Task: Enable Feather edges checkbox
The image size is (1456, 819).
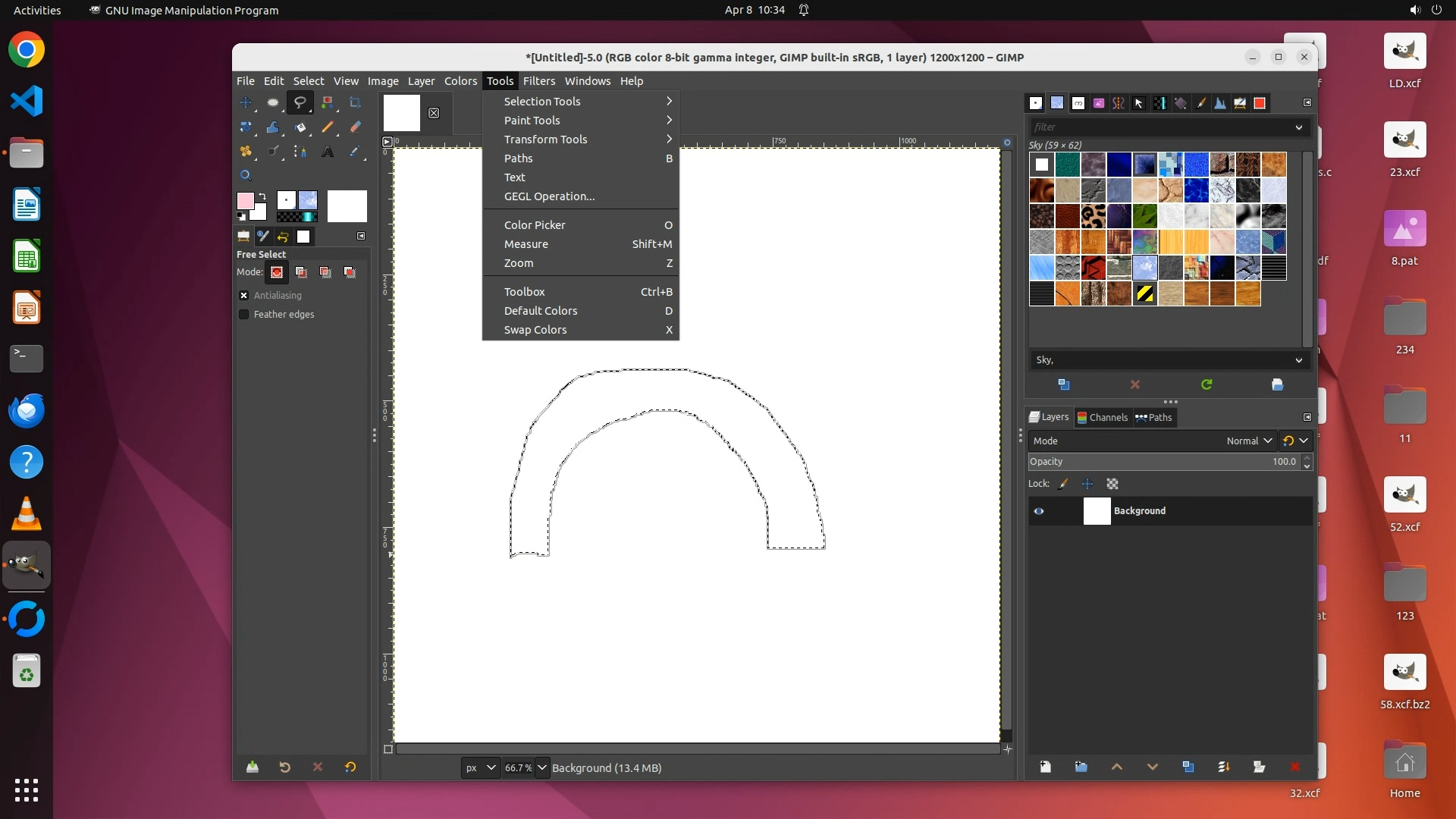Action: click(x=244, y=315)
